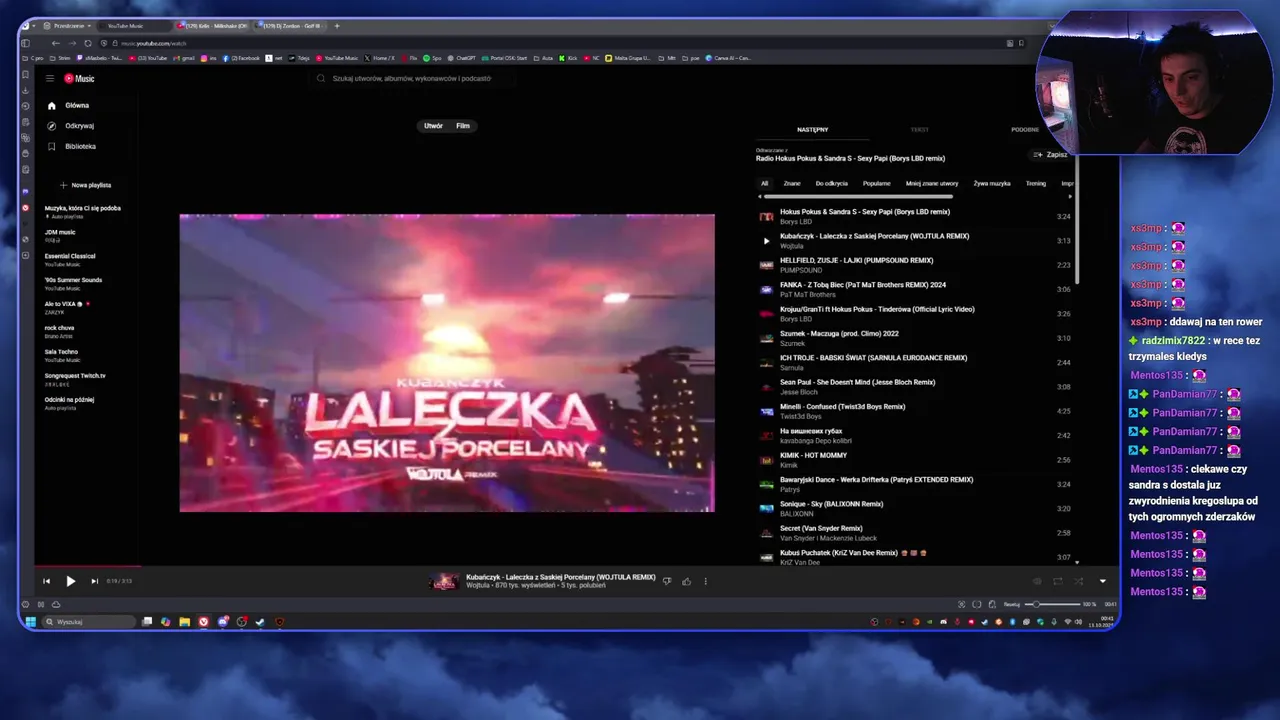
Task: Open the Odkrywaj explore page
Action: [x=77, y=126]
